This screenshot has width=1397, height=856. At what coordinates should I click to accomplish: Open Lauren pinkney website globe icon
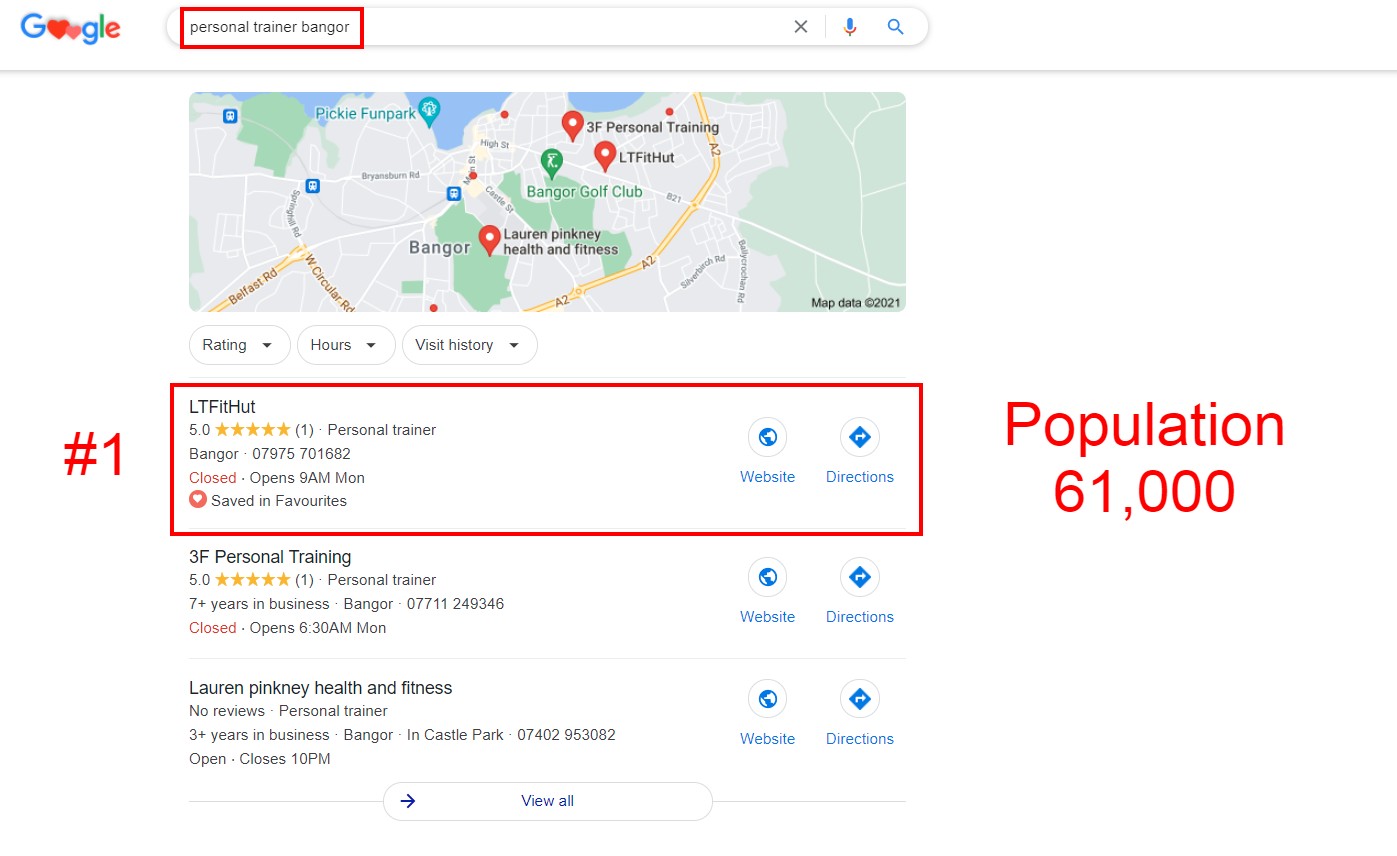coord(768,699)
